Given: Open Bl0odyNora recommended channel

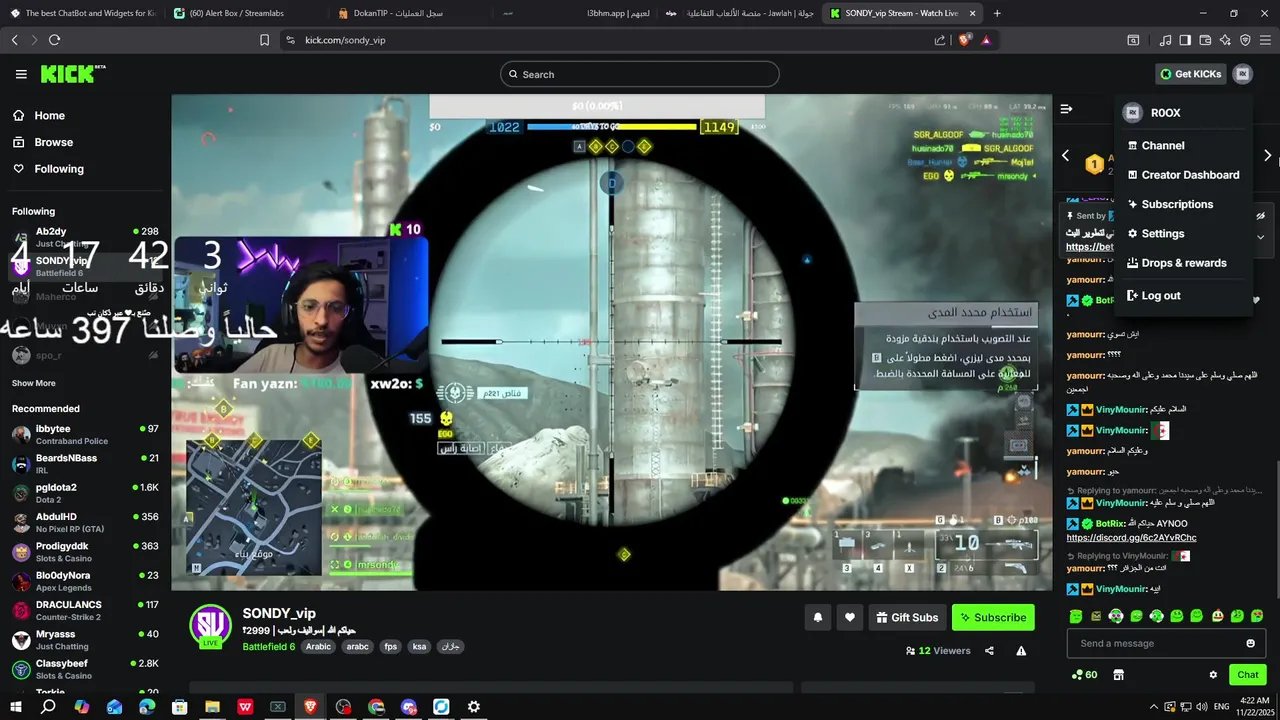Looking at the screenshot, I should [x=85, y=581].
